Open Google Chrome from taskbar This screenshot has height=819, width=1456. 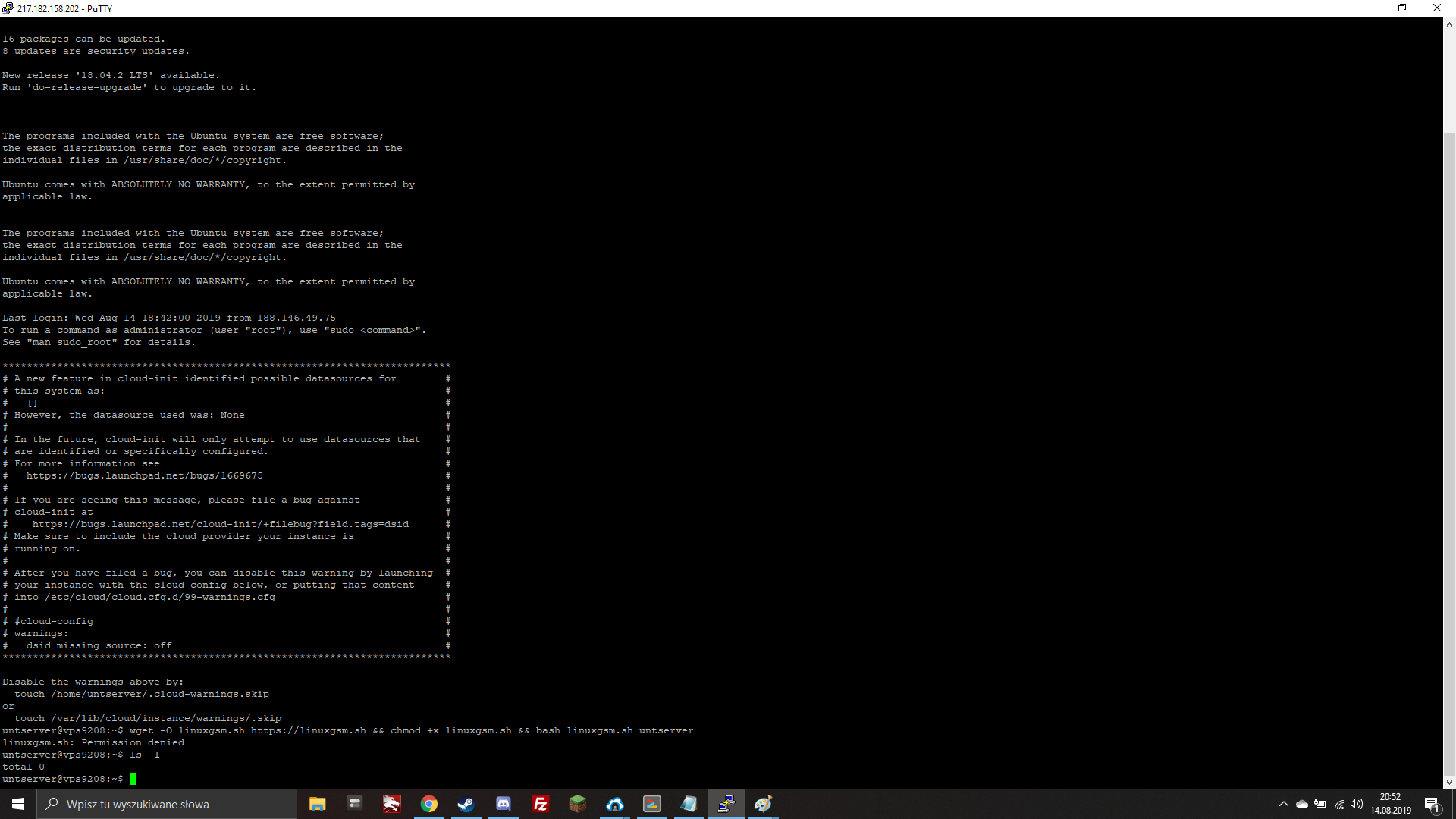pos(429,804)
